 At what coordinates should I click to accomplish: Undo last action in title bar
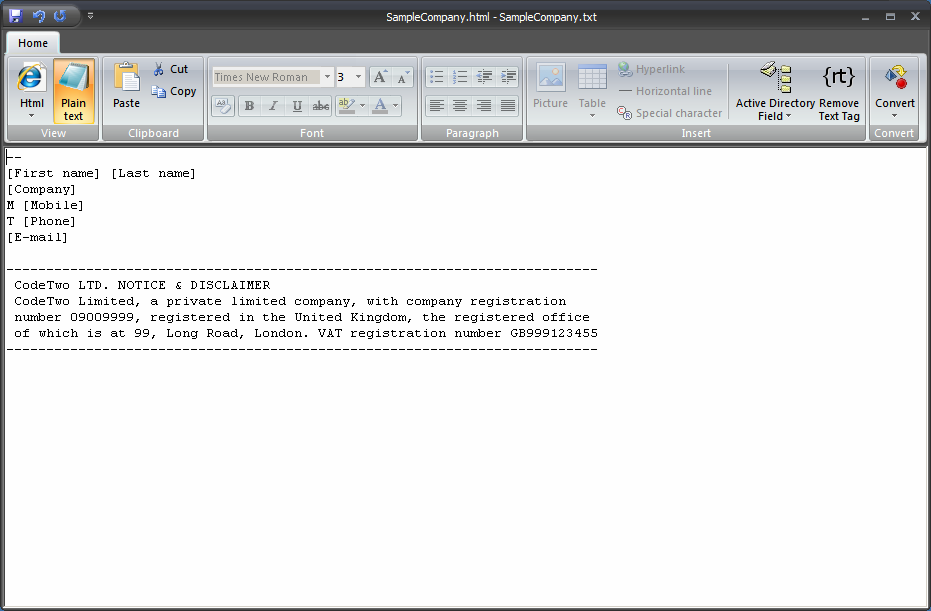click(39, 16)
